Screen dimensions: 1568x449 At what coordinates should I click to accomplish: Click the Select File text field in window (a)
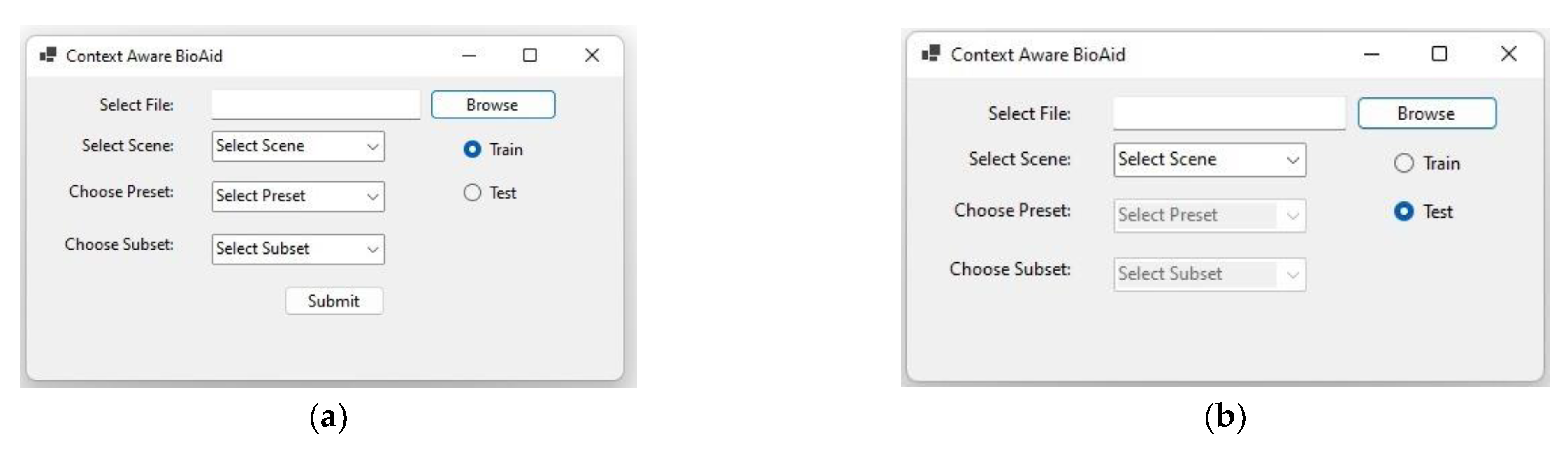(315, 105)
